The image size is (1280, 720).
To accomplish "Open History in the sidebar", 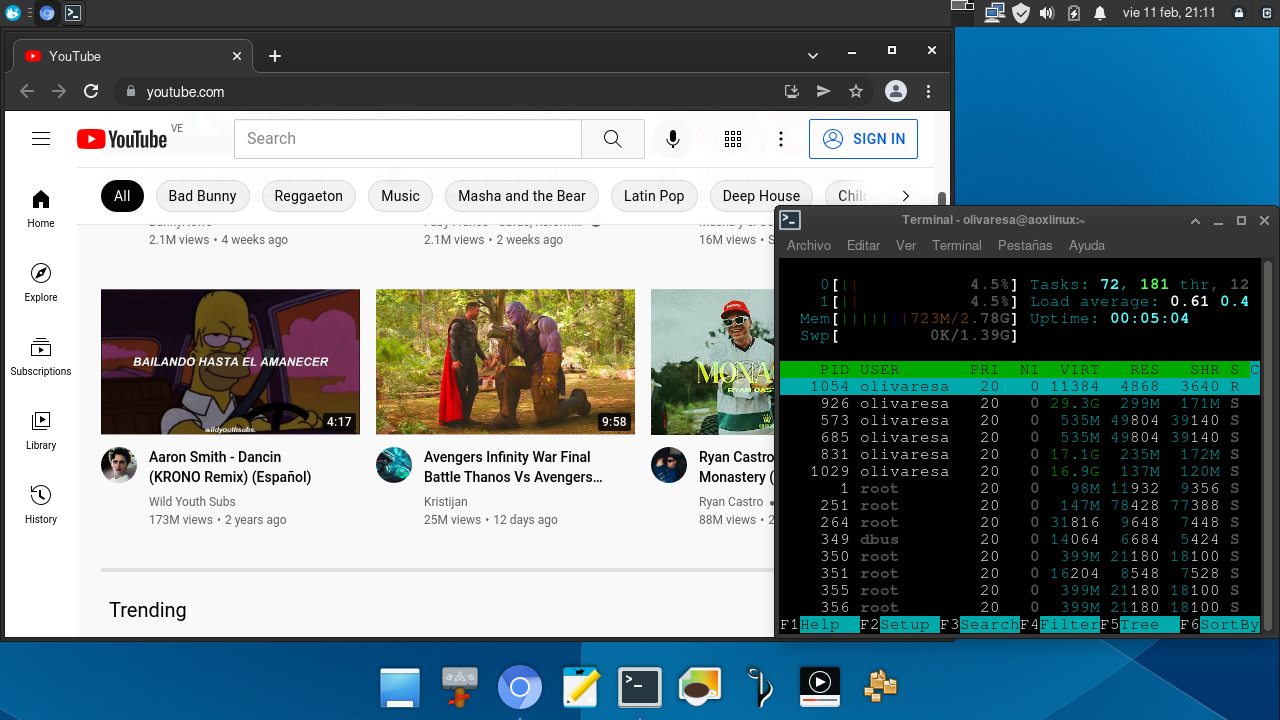I will coord(41,504).
